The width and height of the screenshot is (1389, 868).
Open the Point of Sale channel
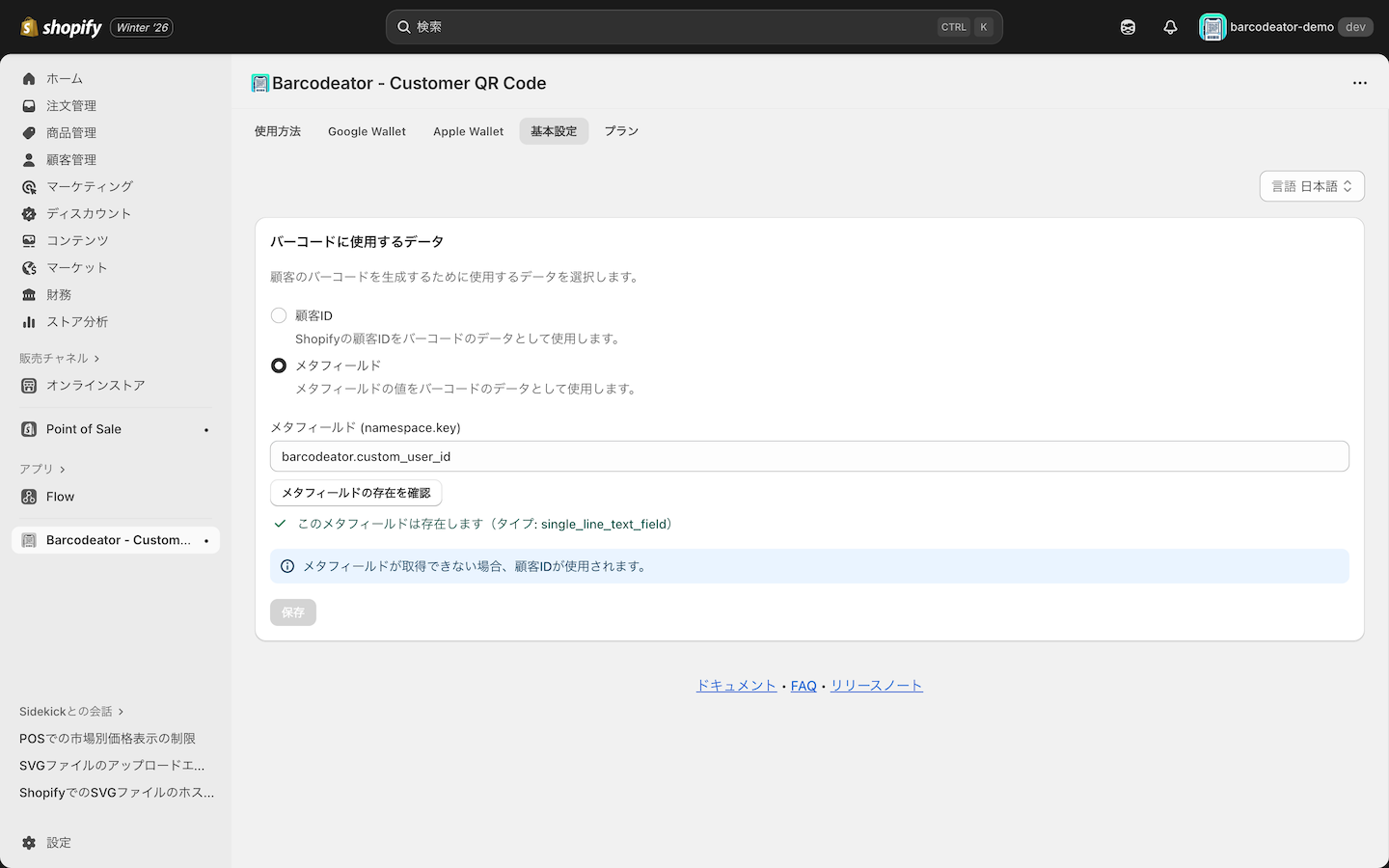pyautogui.click(x=83, y=428)
